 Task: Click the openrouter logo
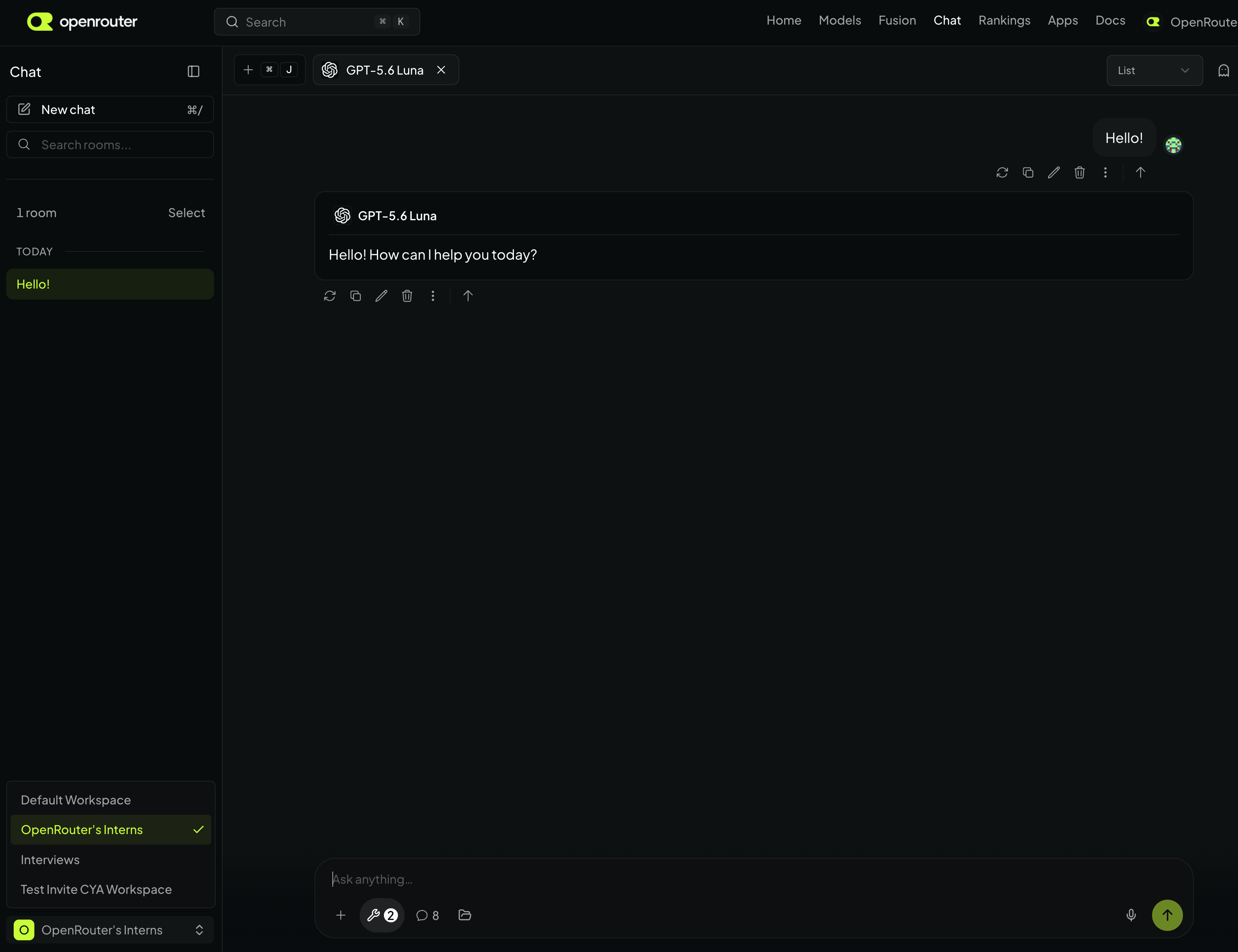(x=82, y=21)
